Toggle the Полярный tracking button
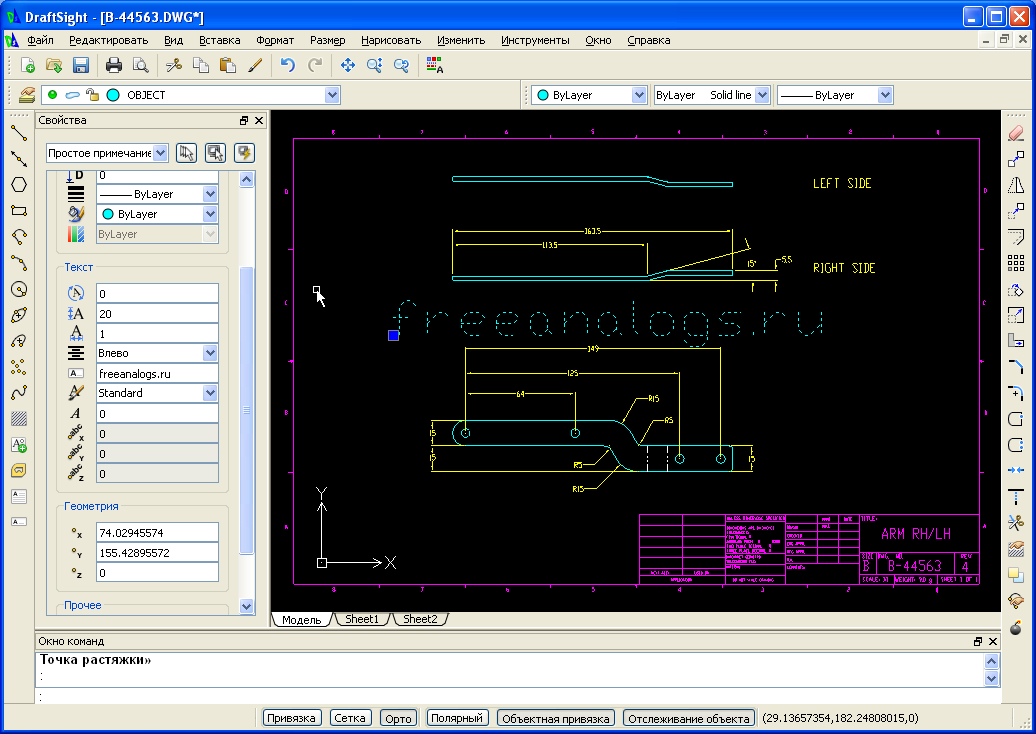 (x=457, y=718)
